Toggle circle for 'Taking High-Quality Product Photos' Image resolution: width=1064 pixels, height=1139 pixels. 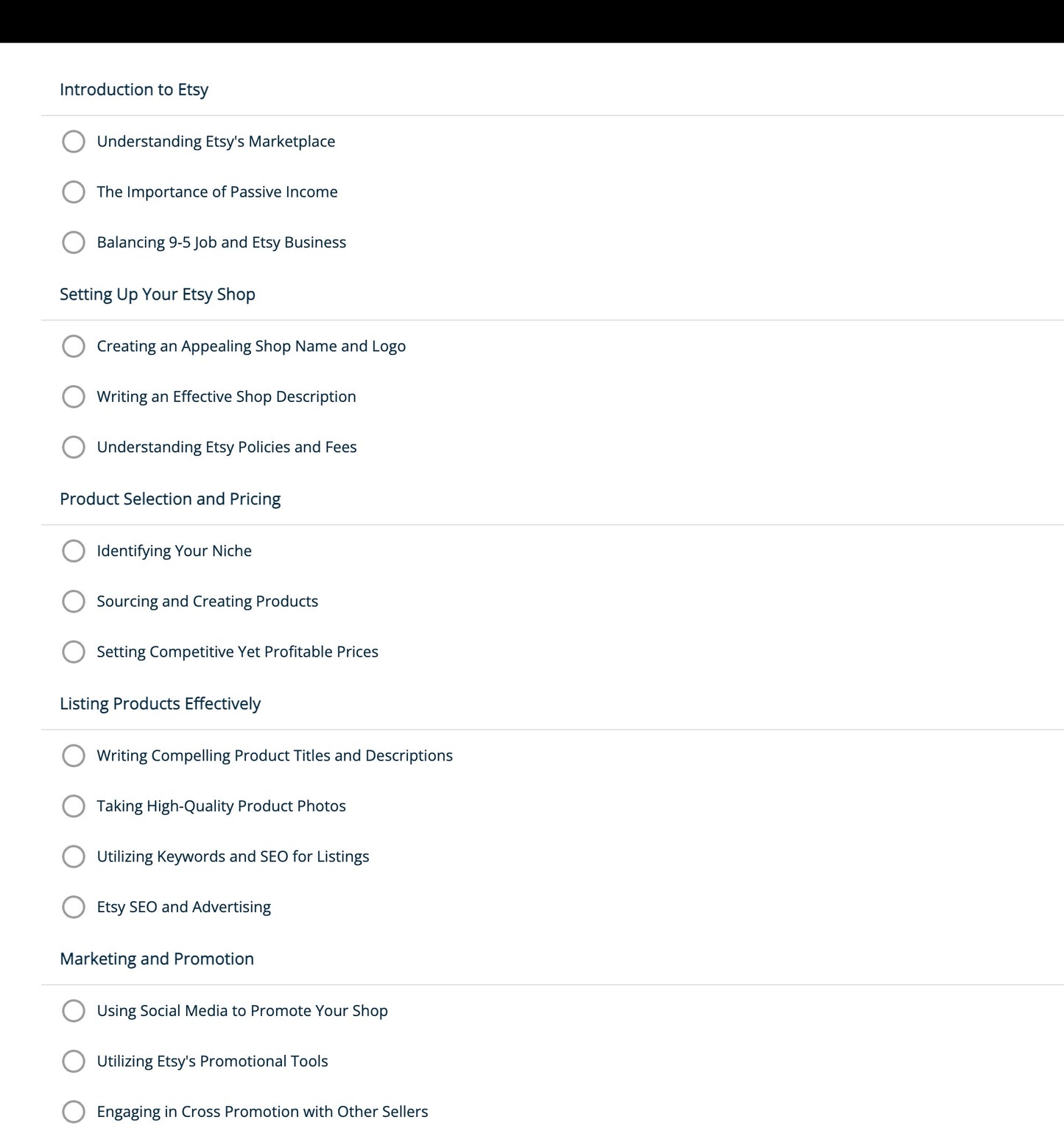(x=74, y=806)
